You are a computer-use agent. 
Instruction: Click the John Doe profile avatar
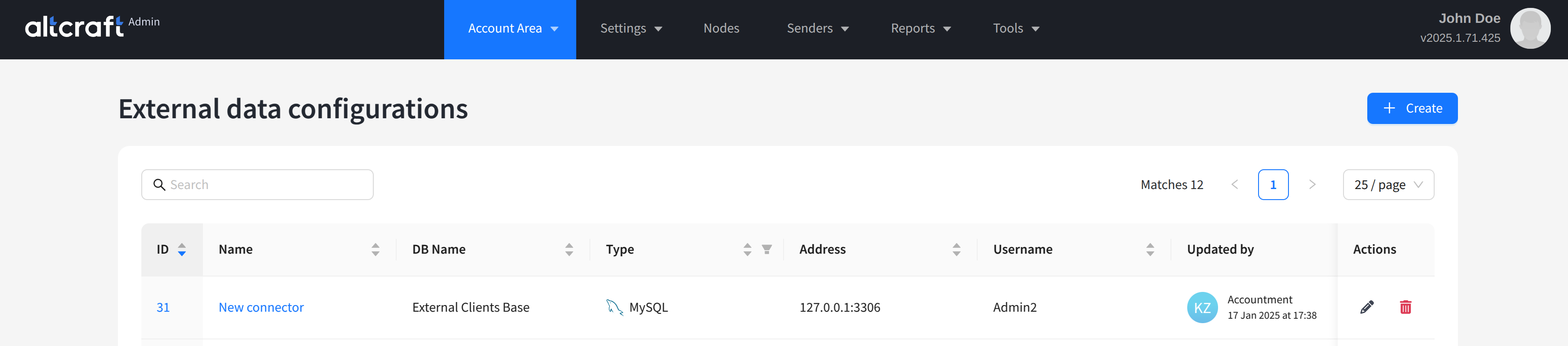click(1530, 29)
